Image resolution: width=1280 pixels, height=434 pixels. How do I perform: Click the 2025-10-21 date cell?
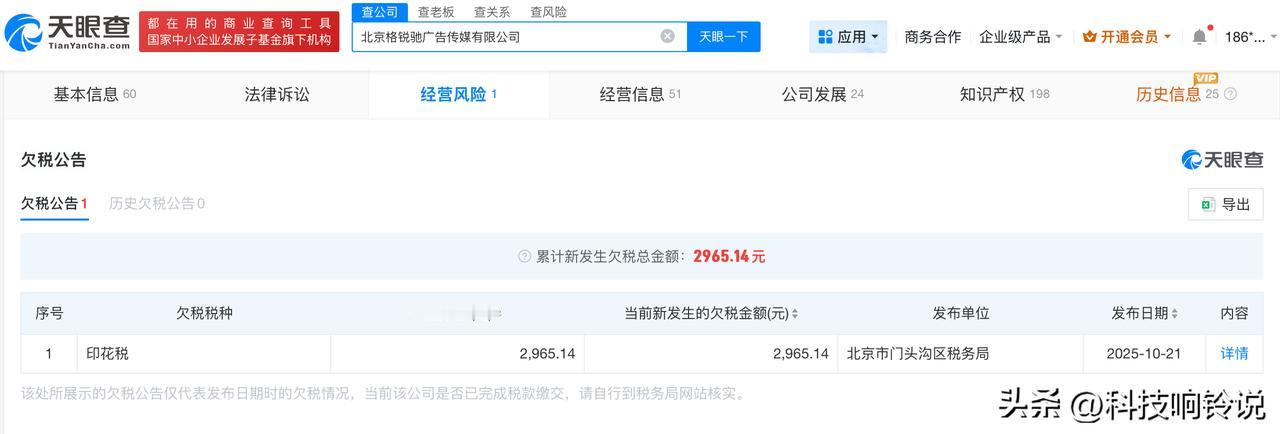coord(1144,353)
